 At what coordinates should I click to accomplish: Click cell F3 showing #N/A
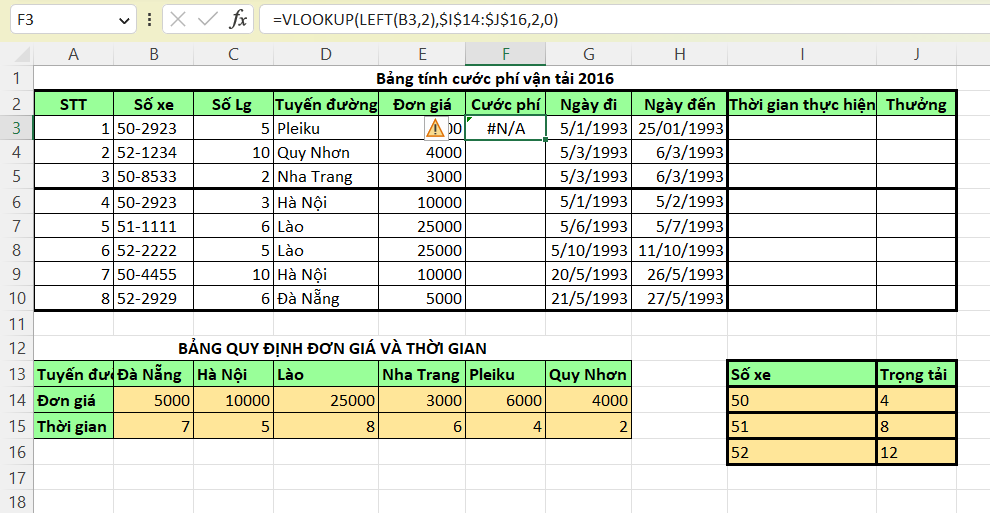coord(506,128)
